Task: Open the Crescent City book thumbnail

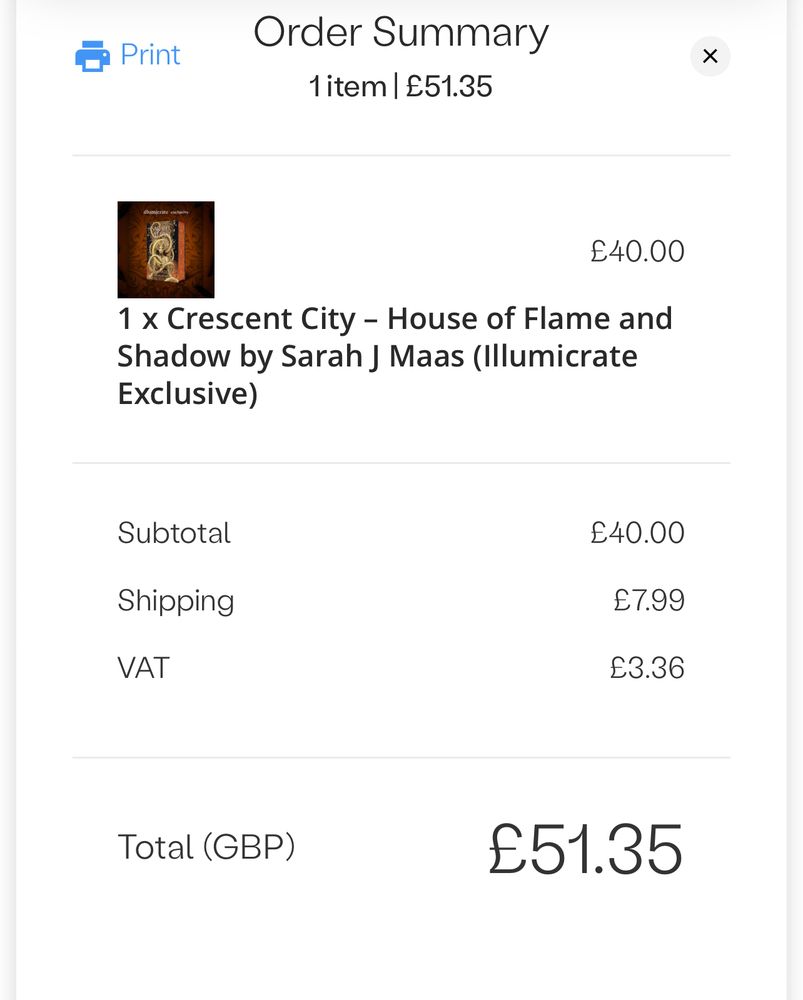Action: tap(166, 249)
